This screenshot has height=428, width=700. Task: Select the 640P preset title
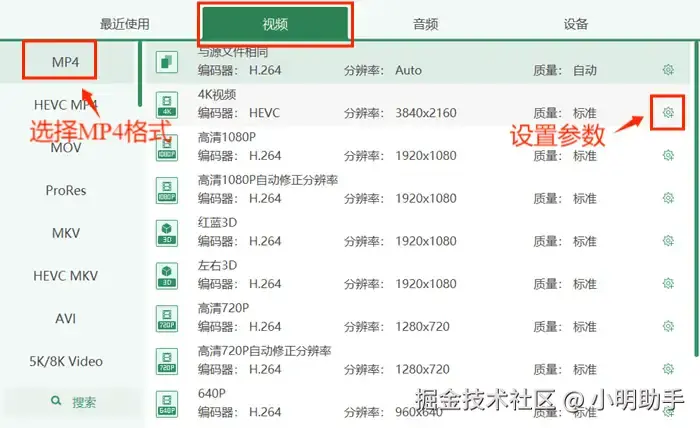(x=212, y=393)
